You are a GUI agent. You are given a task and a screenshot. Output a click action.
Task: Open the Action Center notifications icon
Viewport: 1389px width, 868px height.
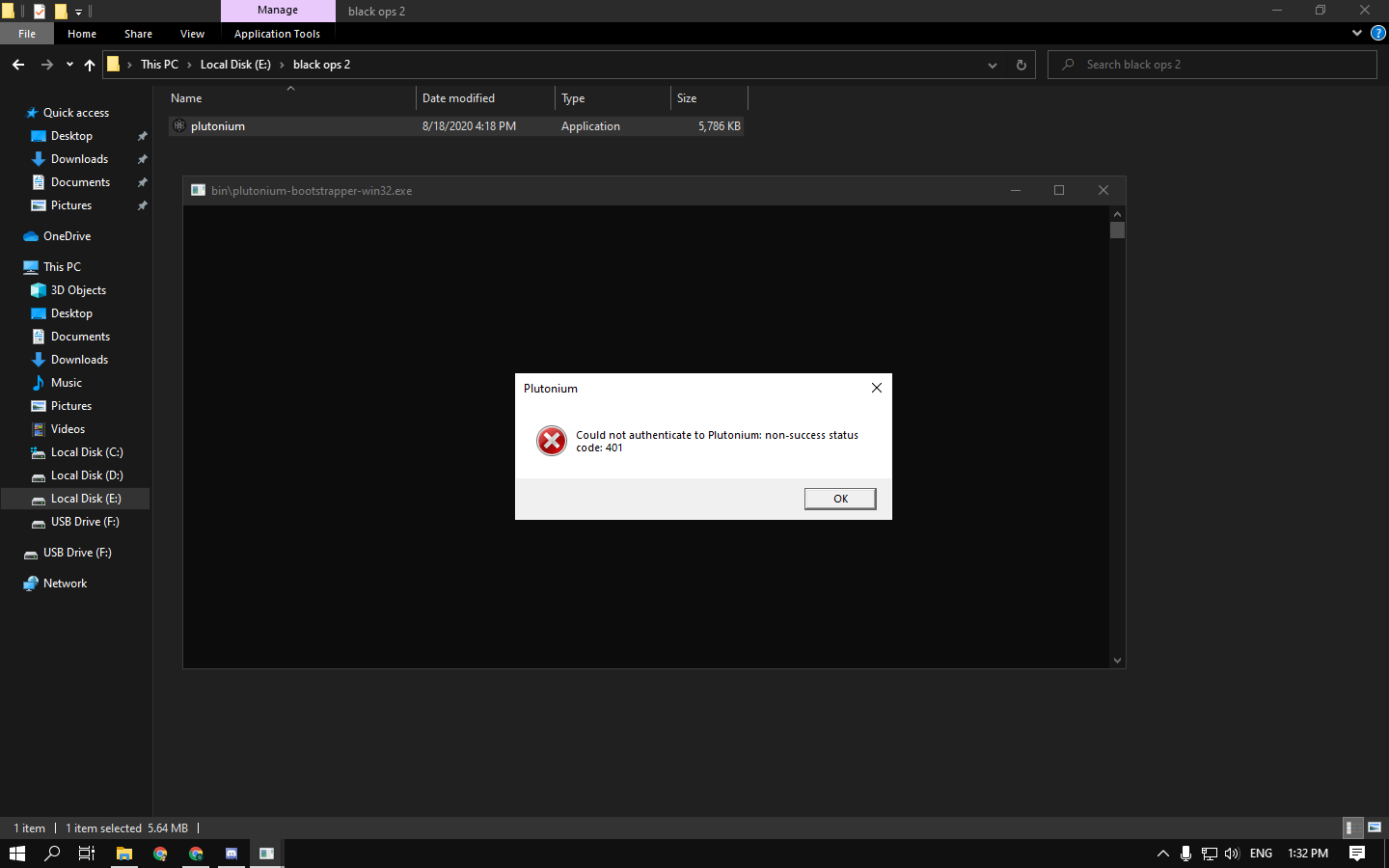pyautogui.click(x=1357, y=854)
